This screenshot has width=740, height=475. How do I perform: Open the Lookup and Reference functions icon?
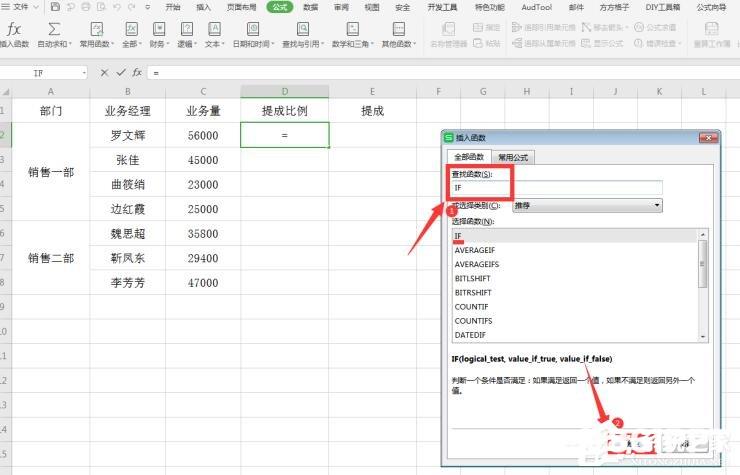pyautogui.click(x=303, y=30)
